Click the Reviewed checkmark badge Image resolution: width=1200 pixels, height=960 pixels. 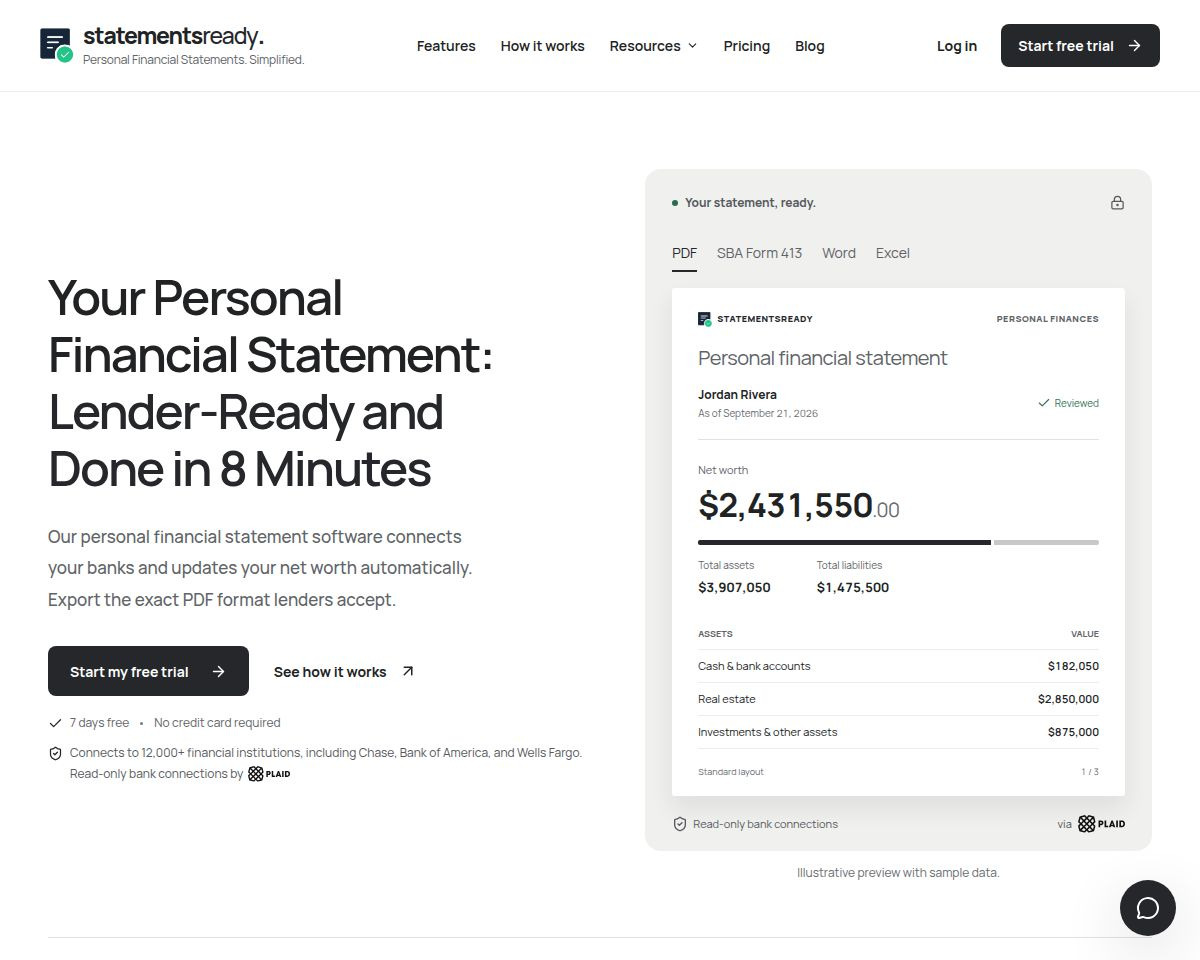tap(1068, 403)
